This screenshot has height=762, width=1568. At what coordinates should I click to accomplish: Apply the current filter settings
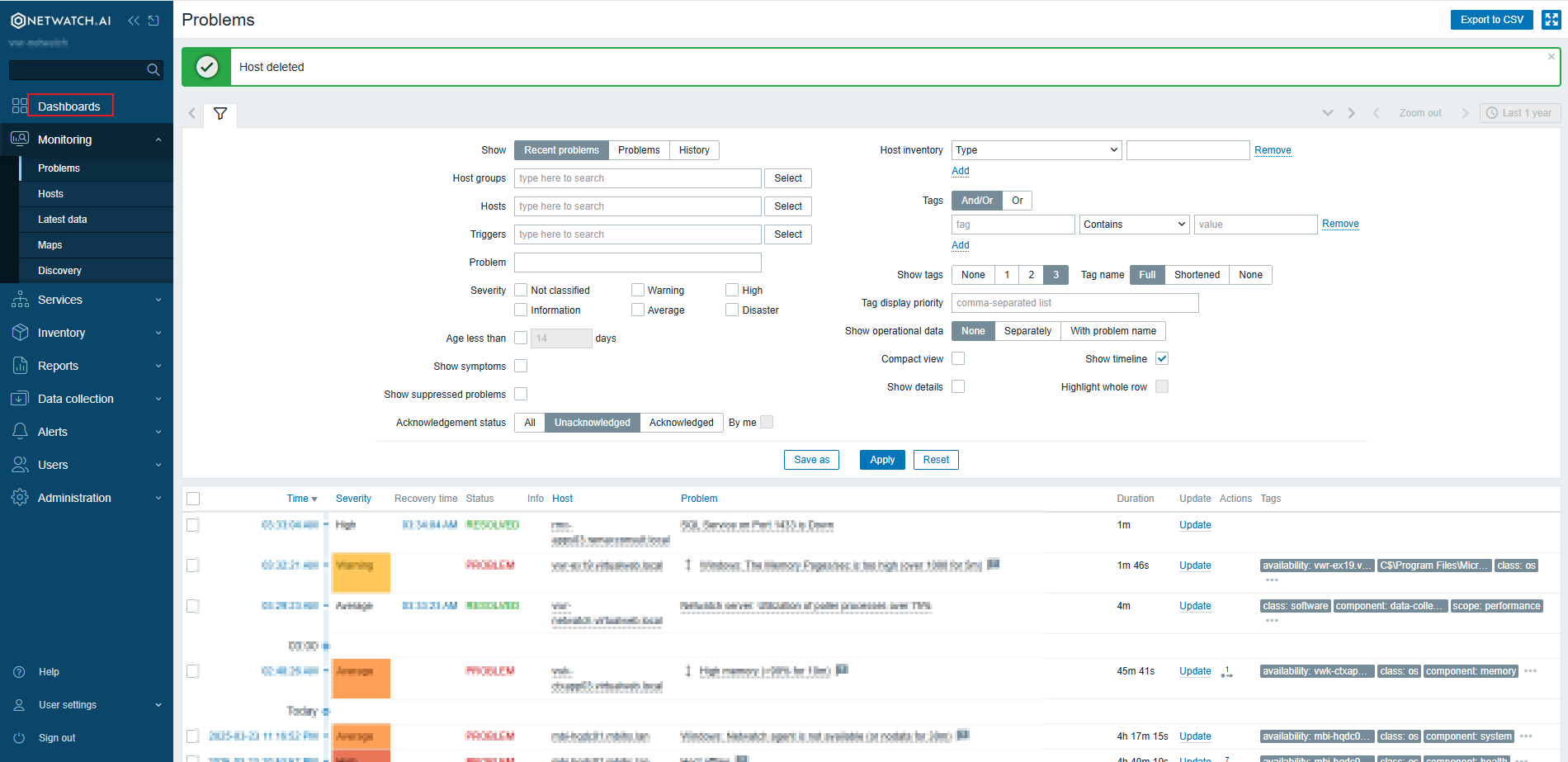point(881,459)
